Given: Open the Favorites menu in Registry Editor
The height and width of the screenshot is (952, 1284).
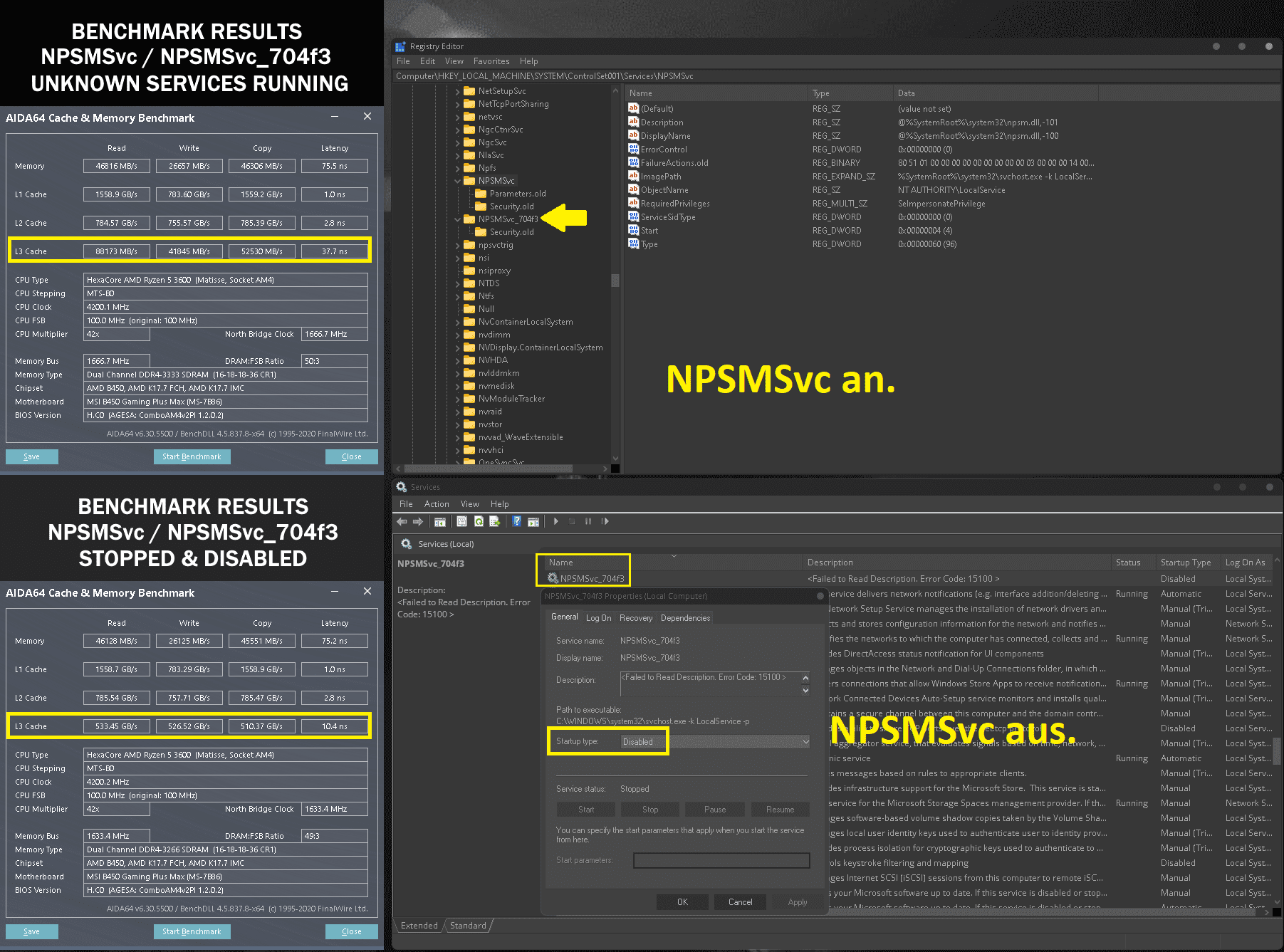Looking at the screenshot, I should click(x=491, y=61).
